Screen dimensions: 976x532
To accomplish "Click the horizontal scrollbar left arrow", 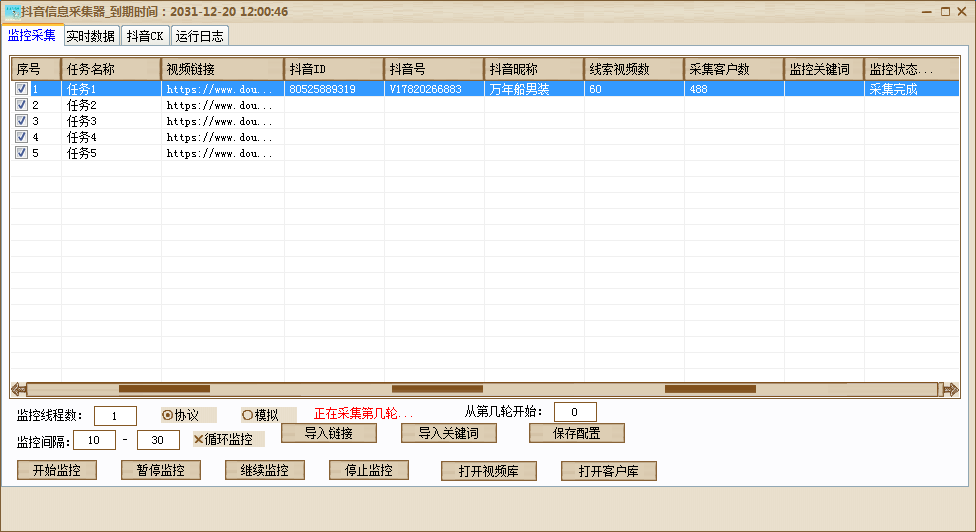I will tap(18, 389).
